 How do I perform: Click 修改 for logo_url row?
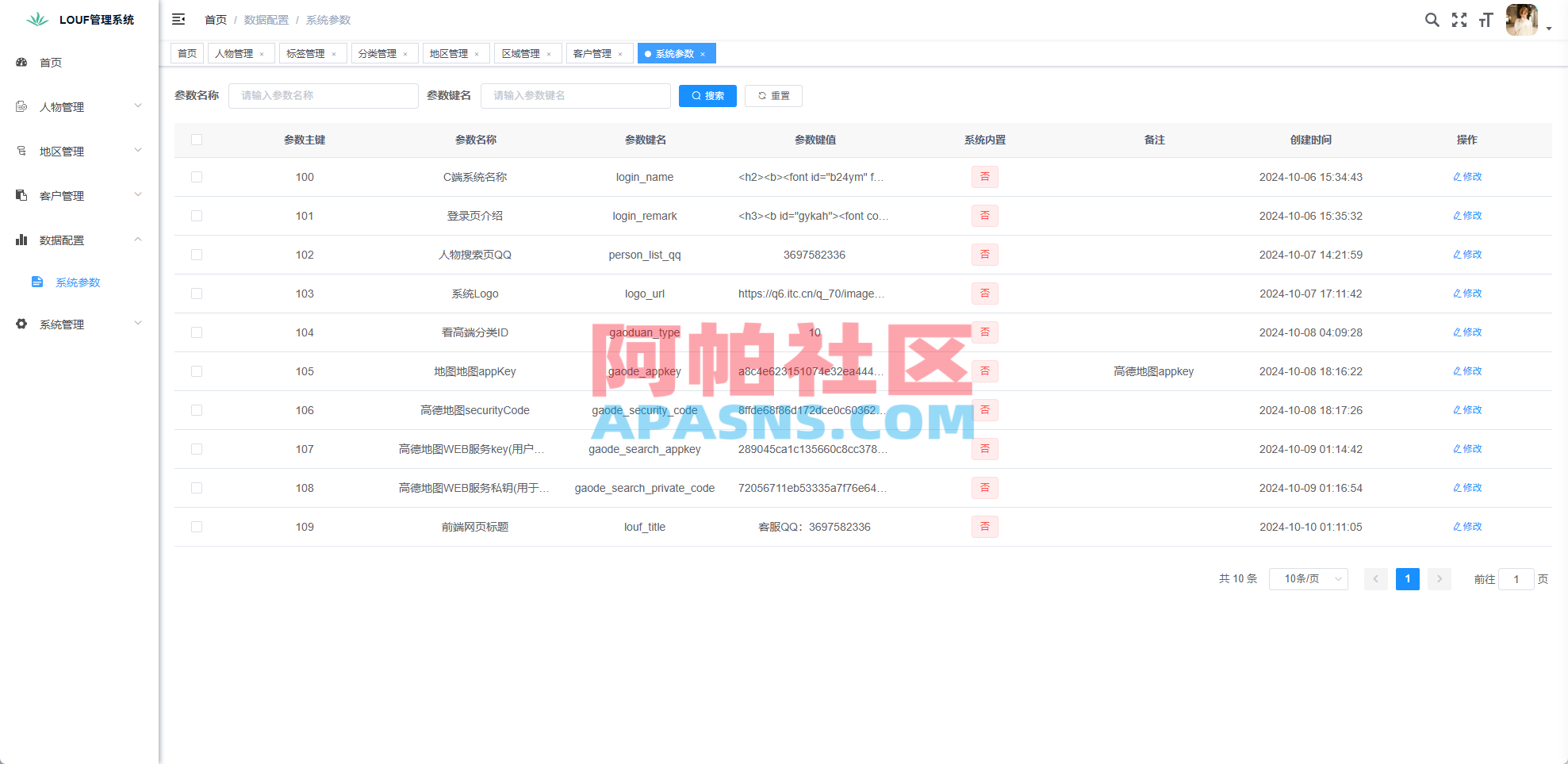pyautogui.click(x=1467, y=294)
